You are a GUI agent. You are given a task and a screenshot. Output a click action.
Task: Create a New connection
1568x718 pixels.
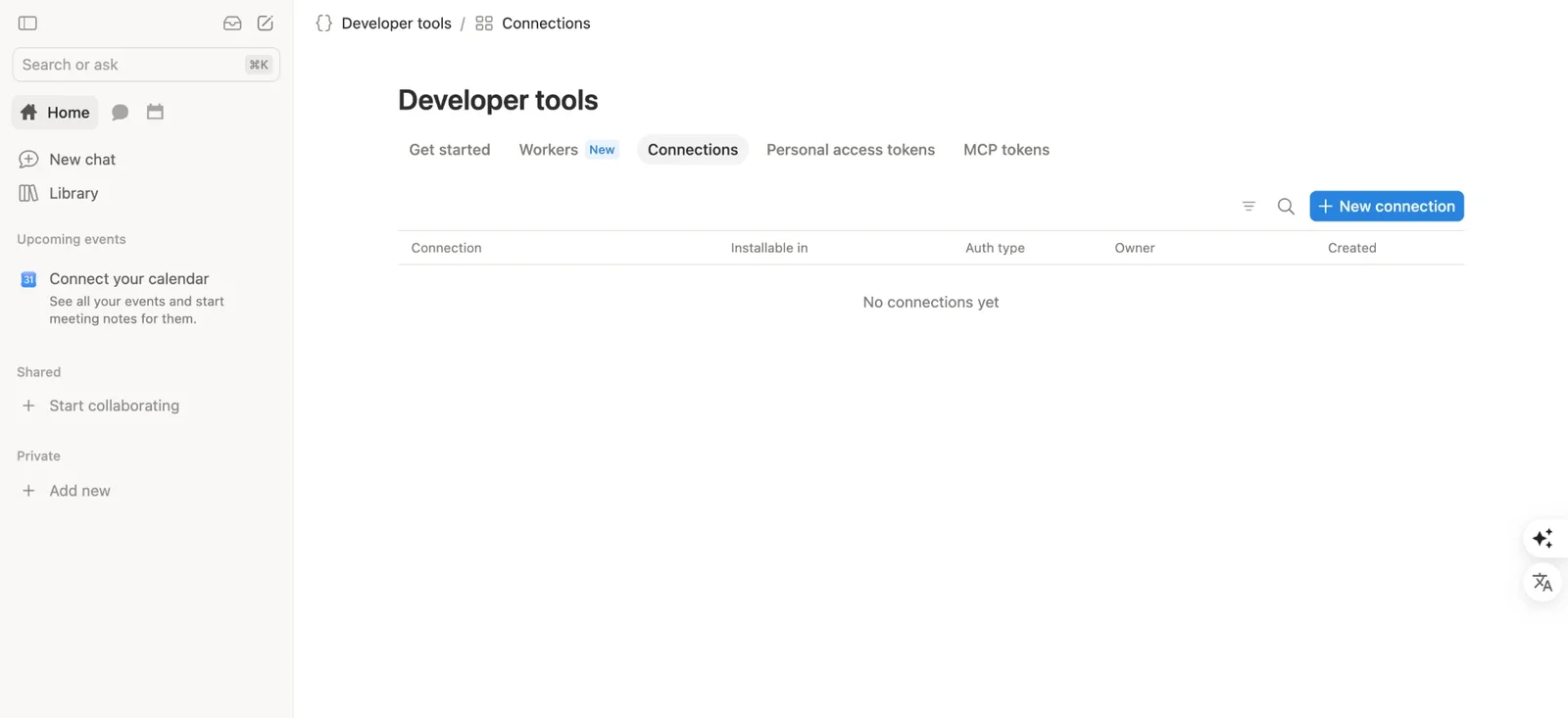[x=1387, y=206]
